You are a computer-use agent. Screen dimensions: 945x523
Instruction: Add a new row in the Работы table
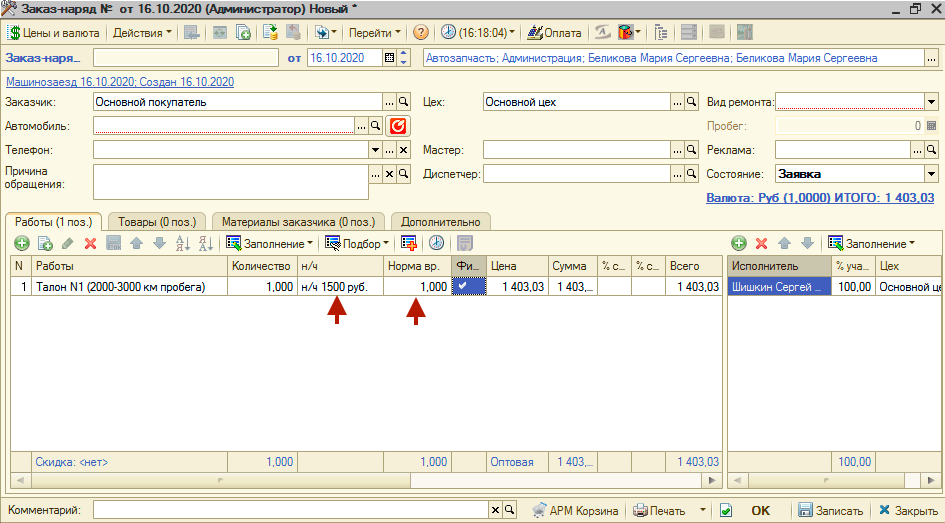click(22, 243)
